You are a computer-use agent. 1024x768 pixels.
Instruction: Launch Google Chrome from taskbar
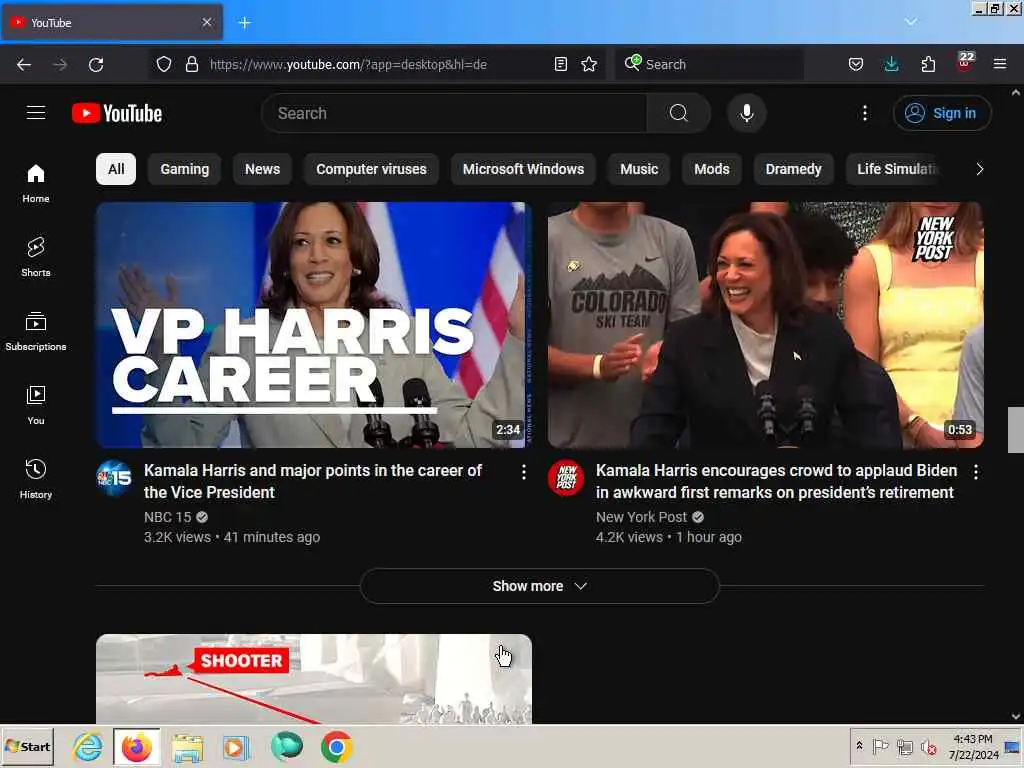[336, 747]
